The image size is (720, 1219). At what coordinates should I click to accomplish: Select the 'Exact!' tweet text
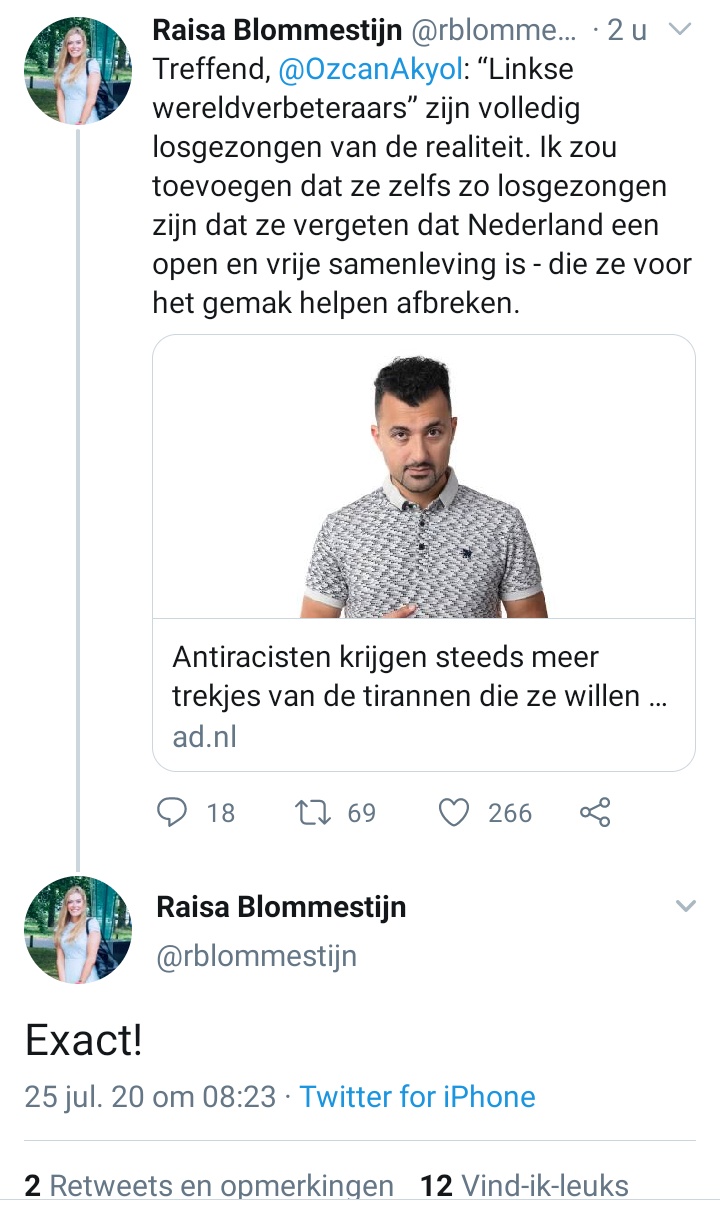coord(83,1040)
